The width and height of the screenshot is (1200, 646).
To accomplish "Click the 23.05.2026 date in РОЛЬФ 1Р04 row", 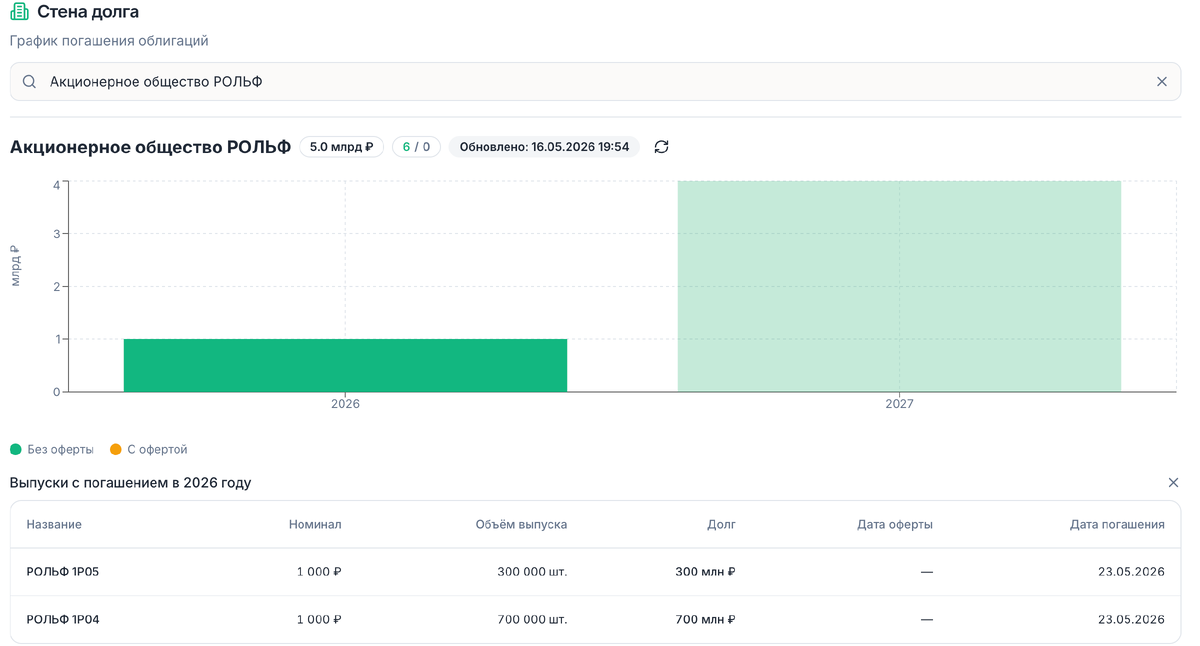I will tap(1131, 620).
